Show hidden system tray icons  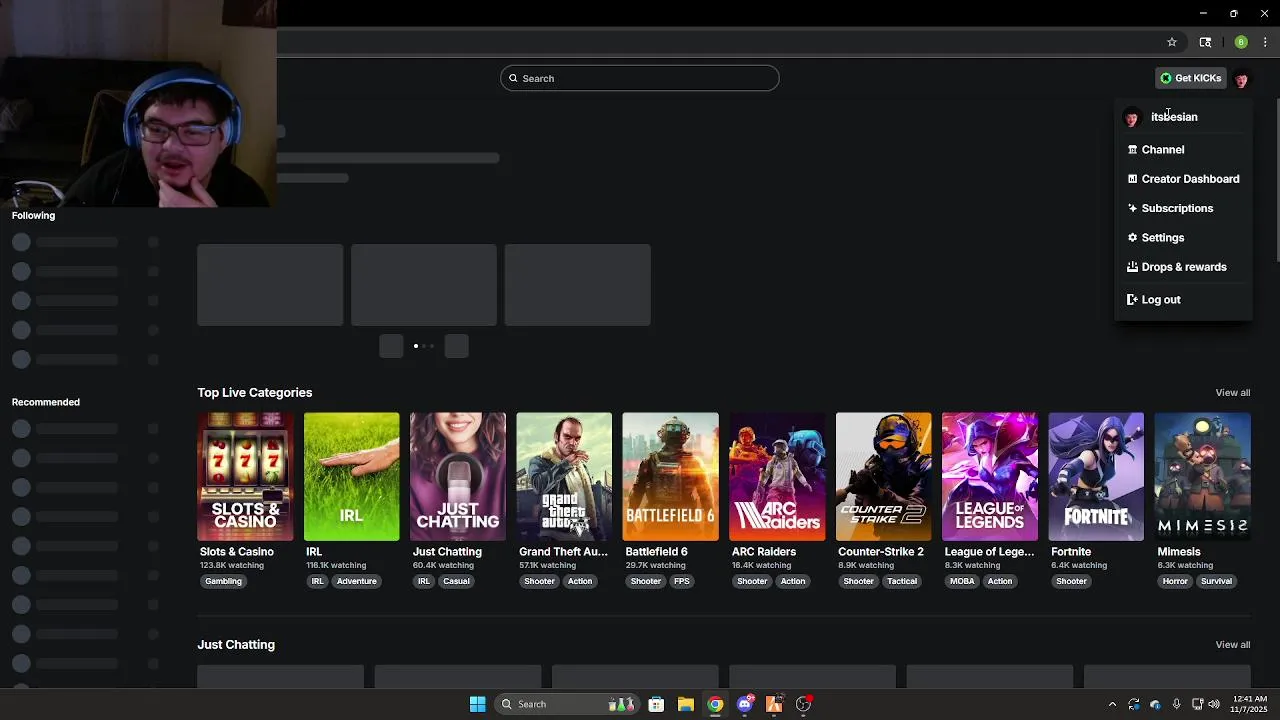pyautogui.click(x=1112, y=704)
